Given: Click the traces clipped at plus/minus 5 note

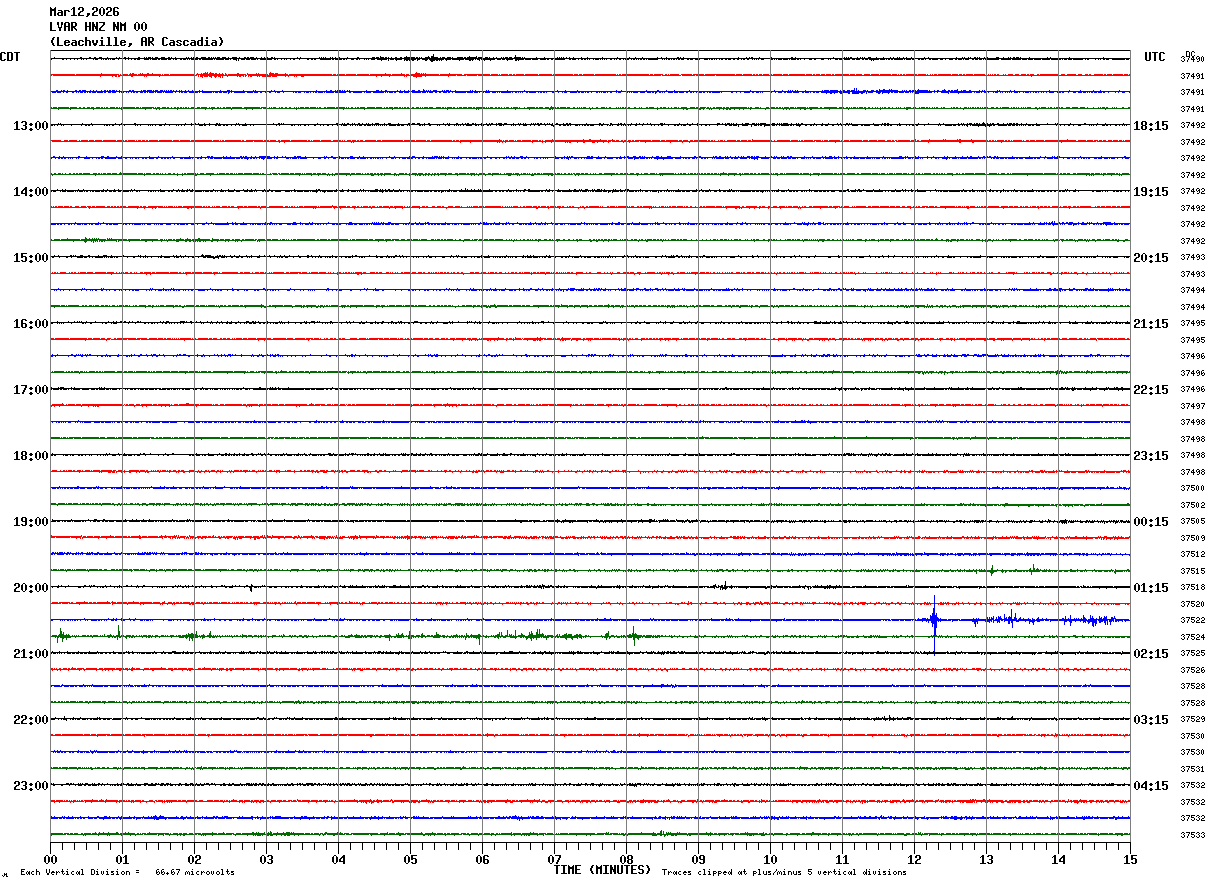Looking at the screenshot, I should (784, 873).
